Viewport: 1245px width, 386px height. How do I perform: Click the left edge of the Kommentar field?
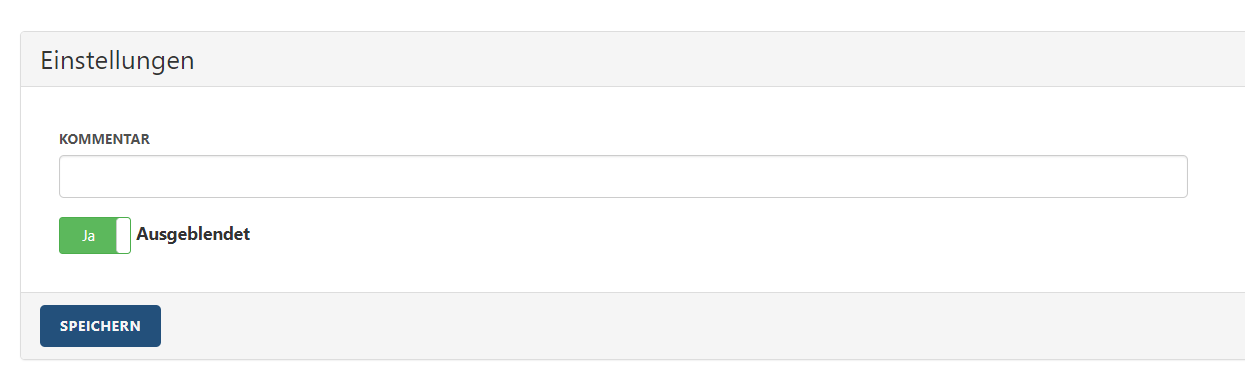(68, 176)
